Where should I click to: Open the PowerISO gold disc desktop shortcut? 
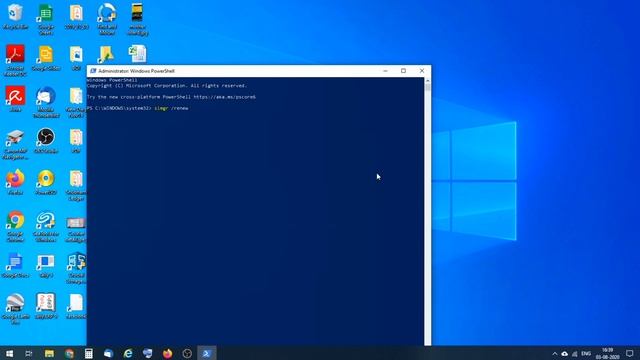point(46,182)
